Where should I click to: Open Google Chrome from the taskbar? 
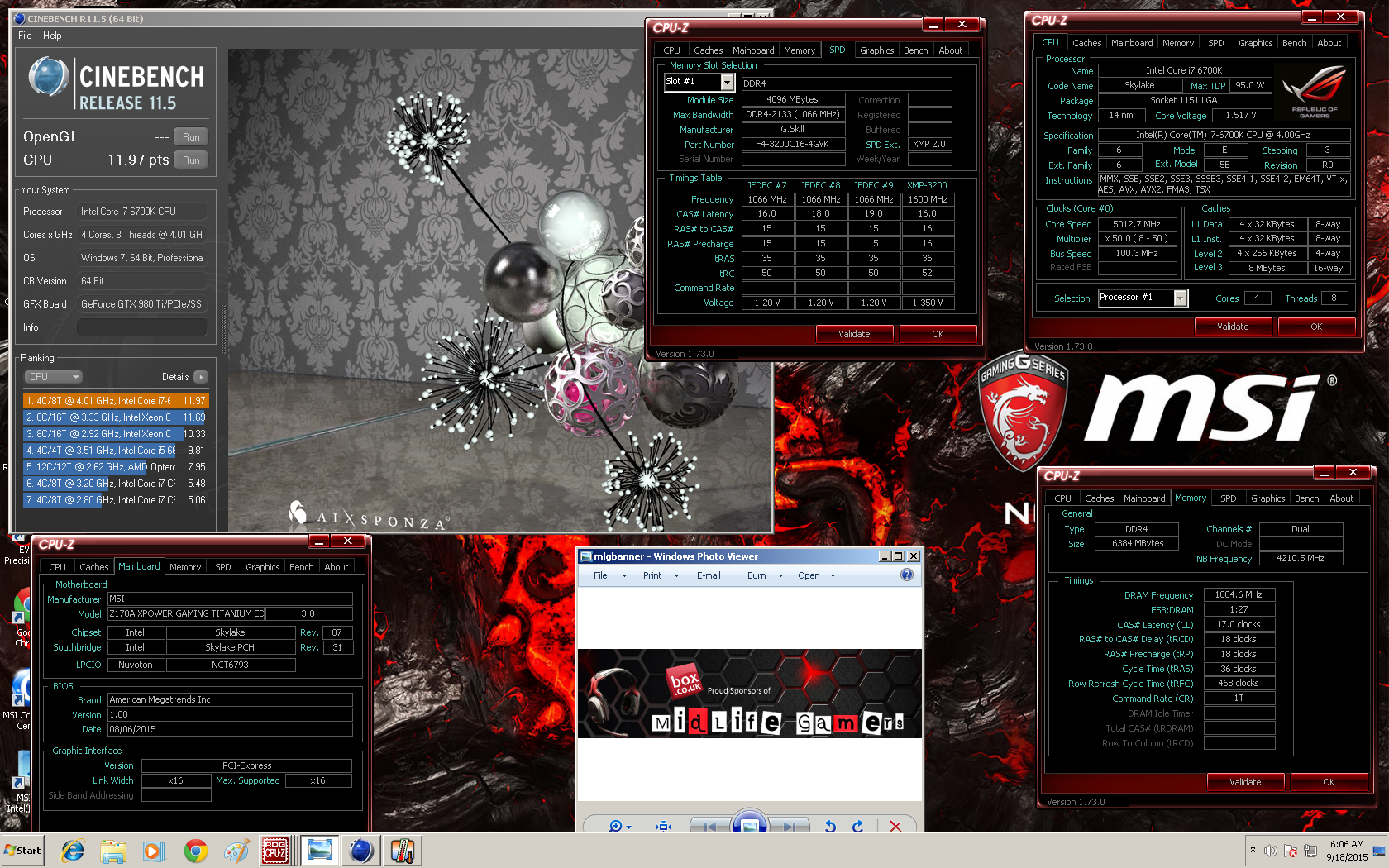(196, 850)
